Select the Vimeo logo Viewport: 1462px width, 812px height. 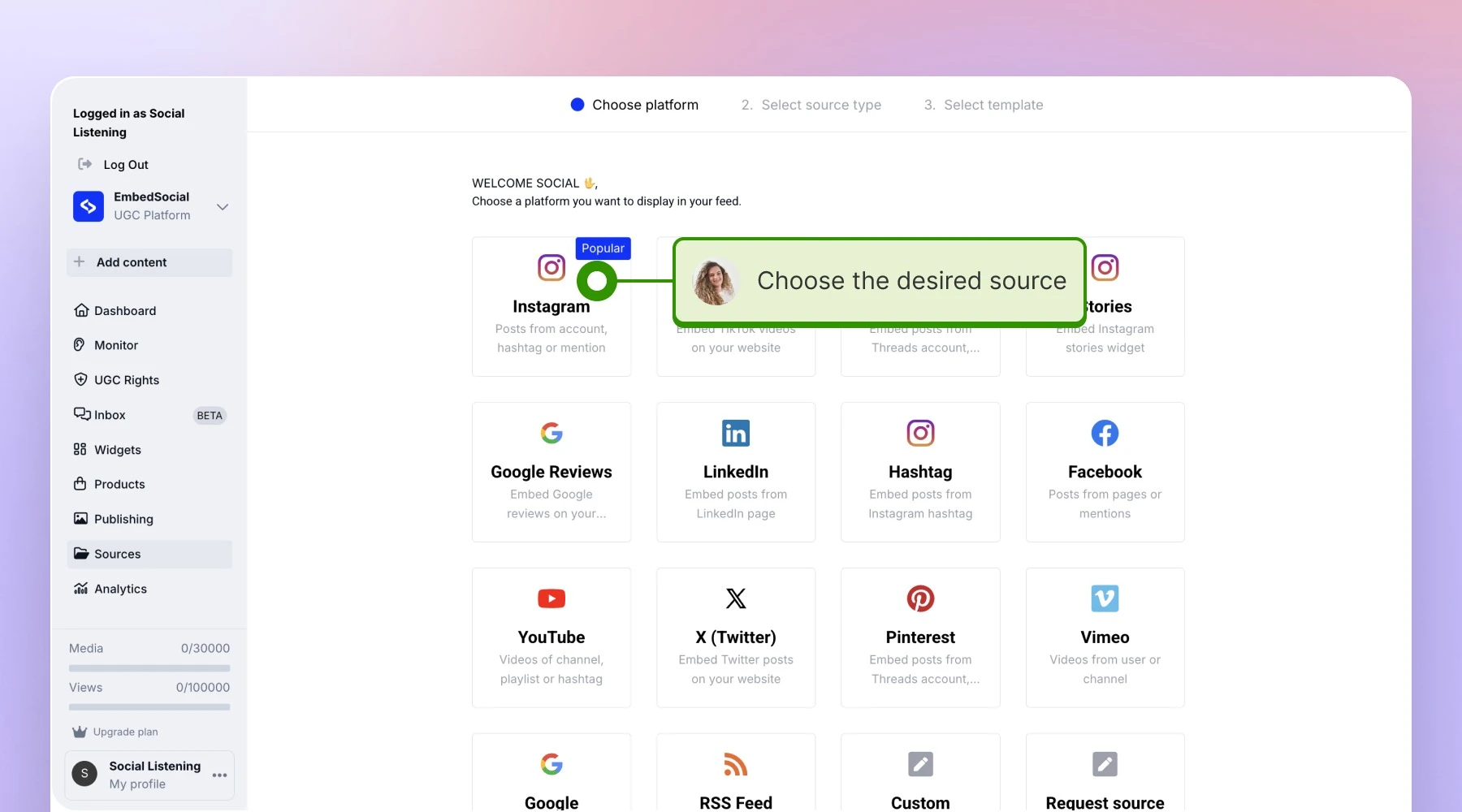1105,598
